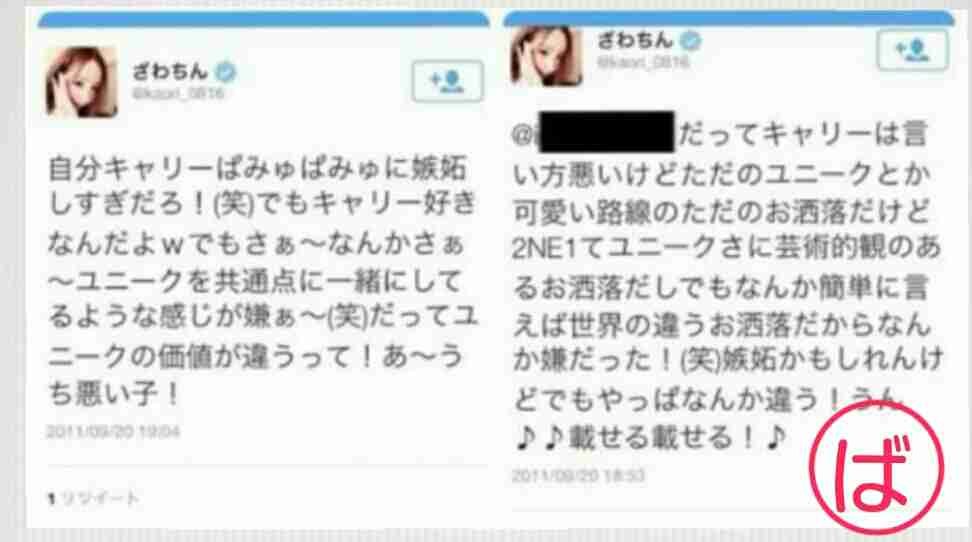
Task: Click tweet text starting 自分キャリーぱみゅぱみゅ
Action: coord(262,280)
